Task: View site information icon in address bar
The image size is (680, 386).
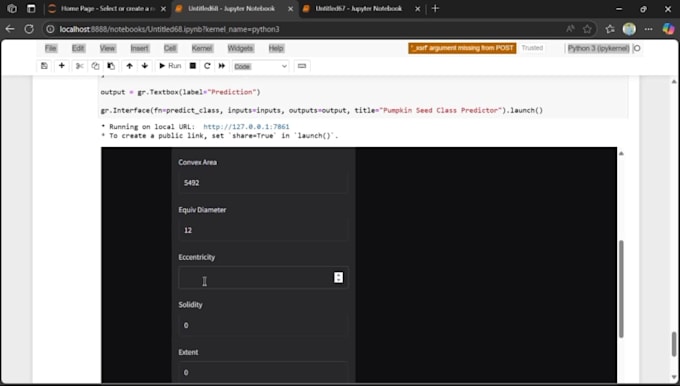Action: click(50, 29)
